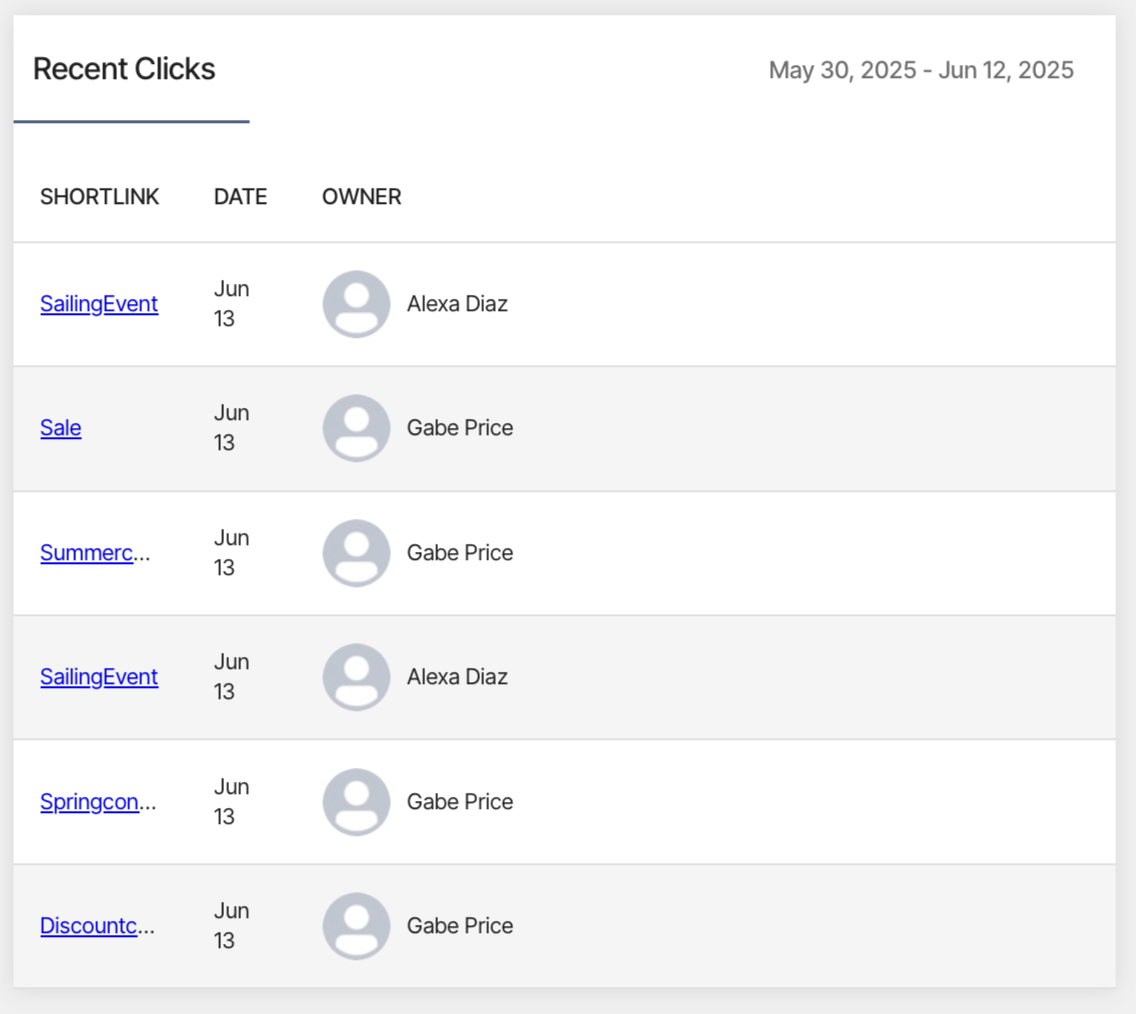Click owner Gabe Price in the Springcon... row
Screen dimensions: 1136x1014
coord(460,802)
